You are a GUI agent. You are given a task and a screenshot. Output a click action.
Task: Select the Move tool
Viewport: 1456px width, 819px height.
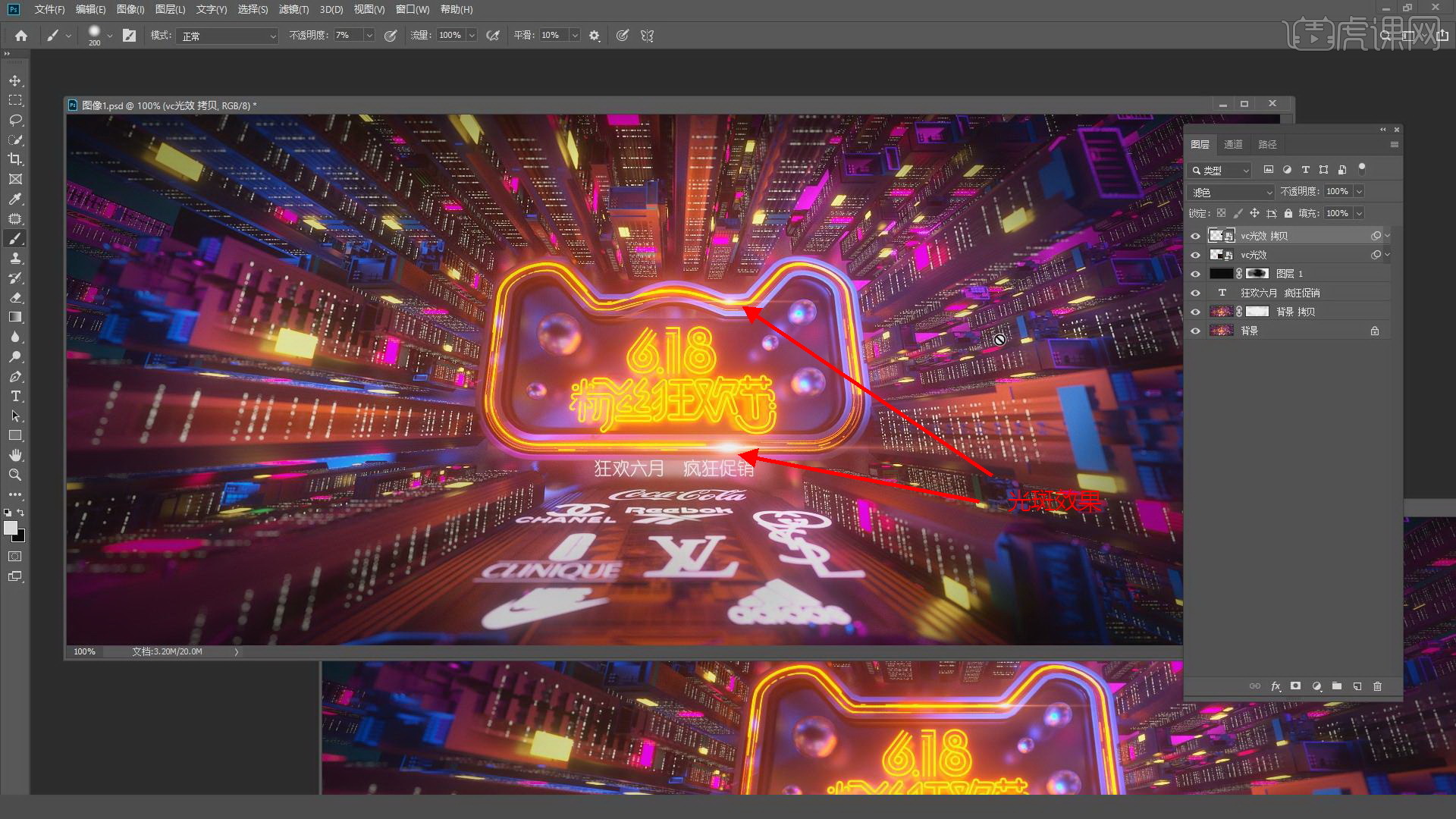tap(15, 80)
